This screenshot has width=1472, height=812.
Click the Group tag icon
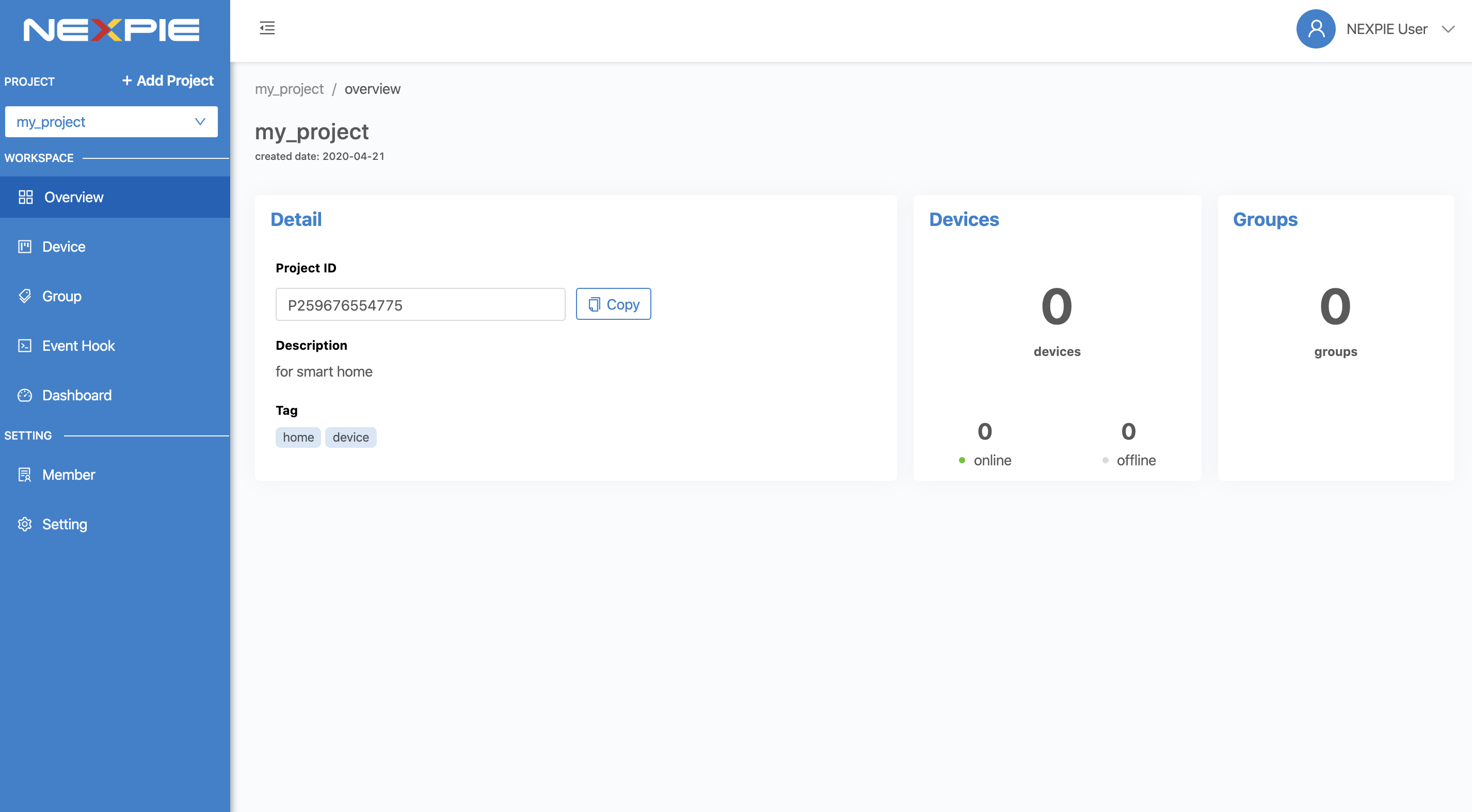(x=25, y=296)
